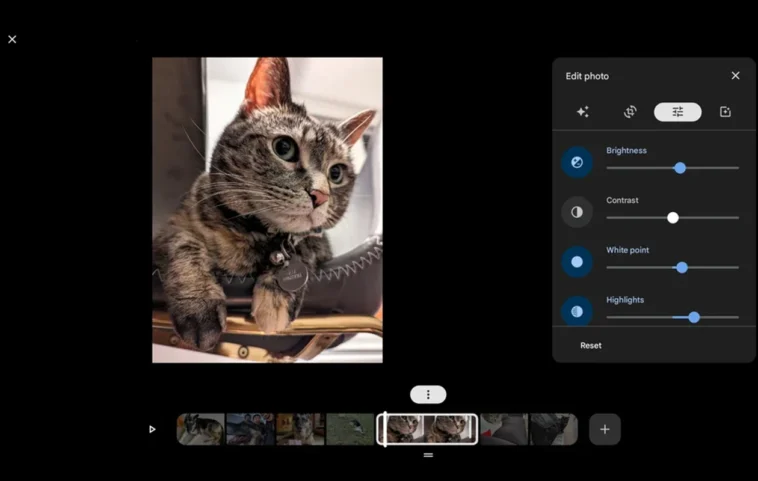Click the "Highlights" label
The width and height of the screenshot is (758, 481).
[625, 300]
